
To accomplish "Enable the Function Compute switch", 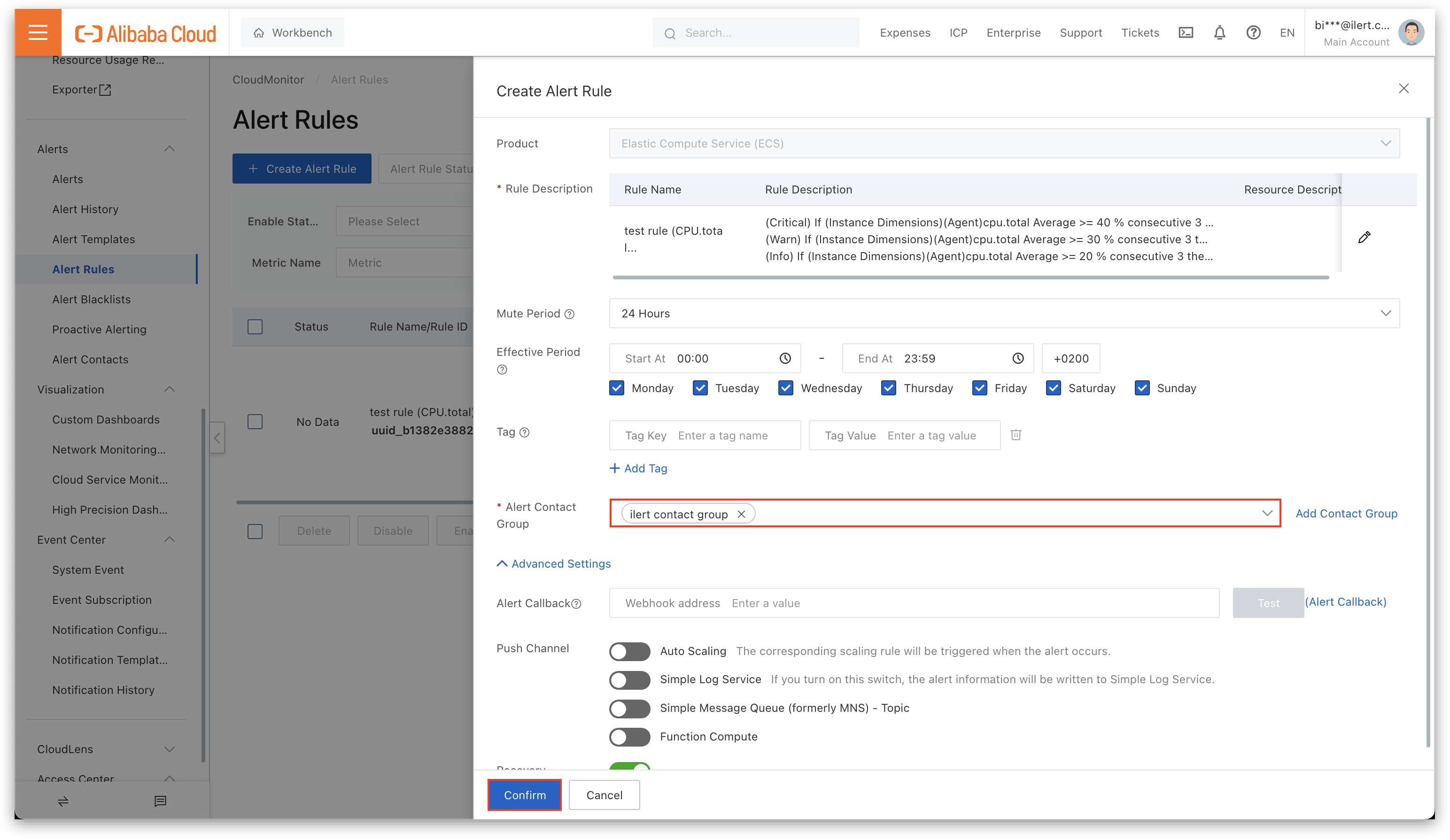I will (629, 737).
